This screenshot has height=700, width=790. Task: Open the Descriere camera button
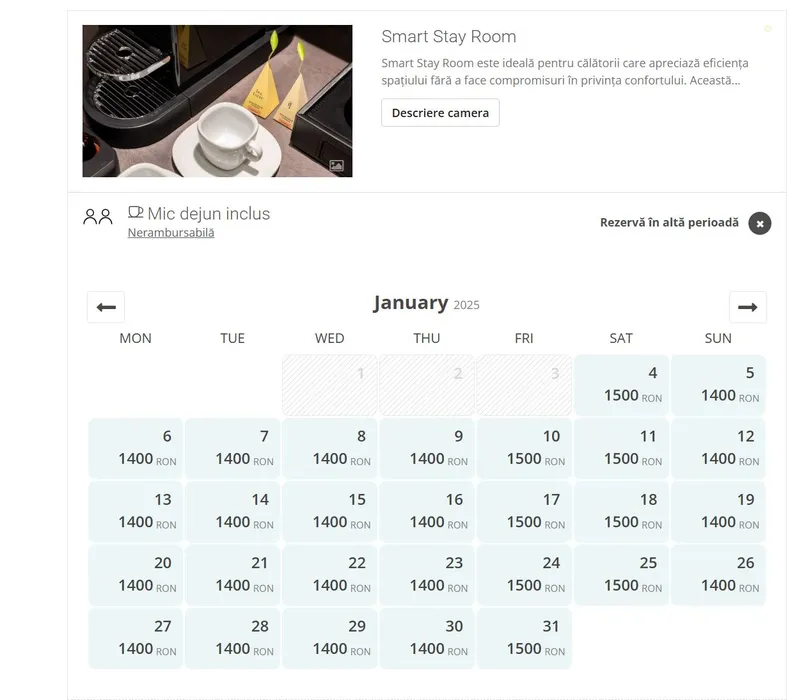click(x=440, y=113)
